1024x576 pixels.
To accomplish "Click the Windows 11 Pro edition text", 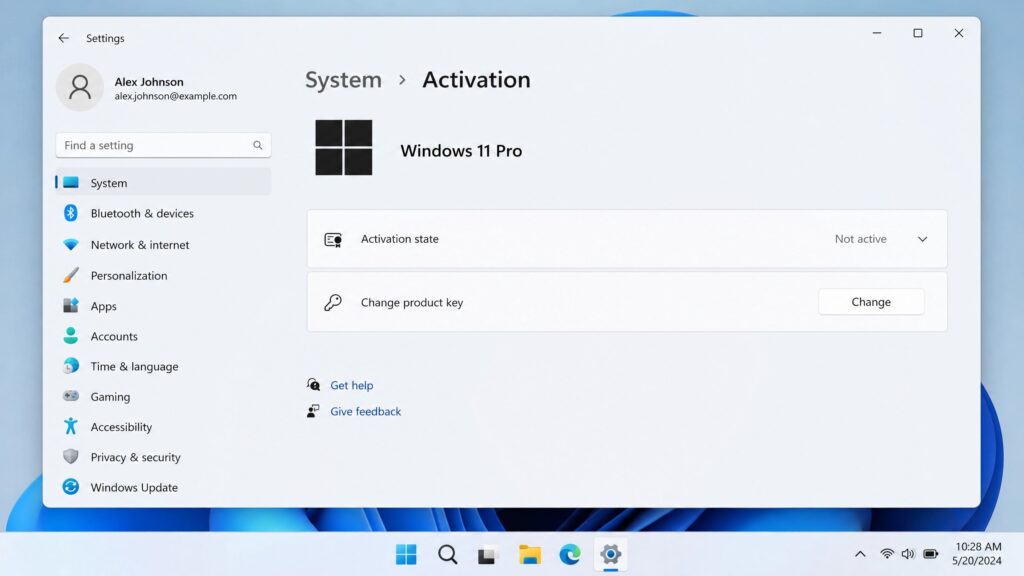I will (461, 151).
